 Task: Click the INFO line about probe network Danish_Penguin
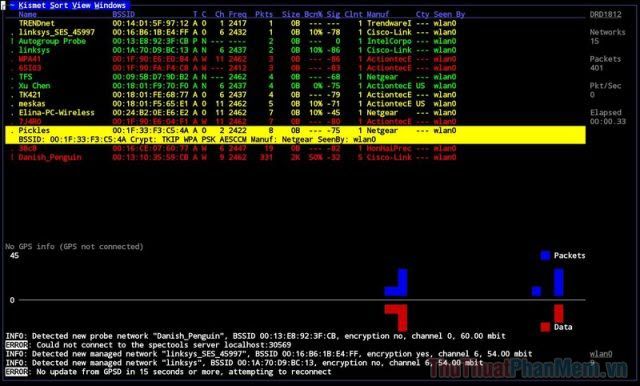[256, 336]
